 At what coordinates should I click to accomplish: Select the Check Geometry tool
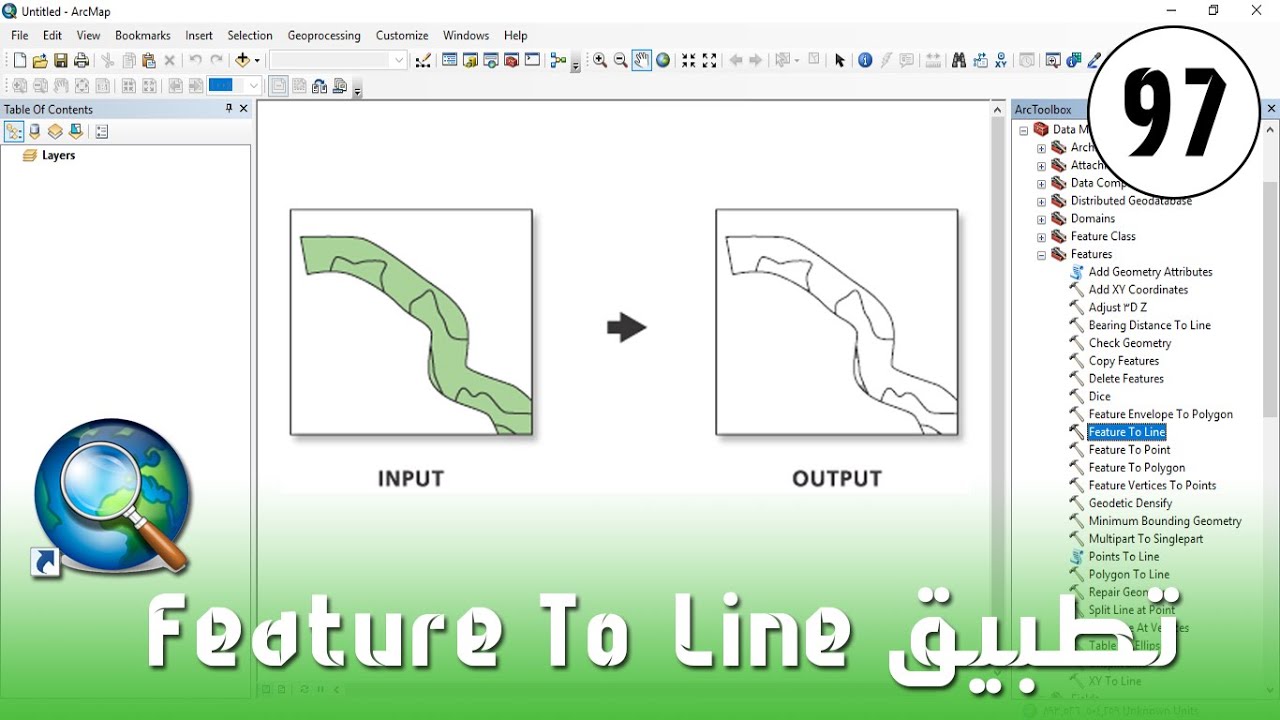pos(1130,343)
